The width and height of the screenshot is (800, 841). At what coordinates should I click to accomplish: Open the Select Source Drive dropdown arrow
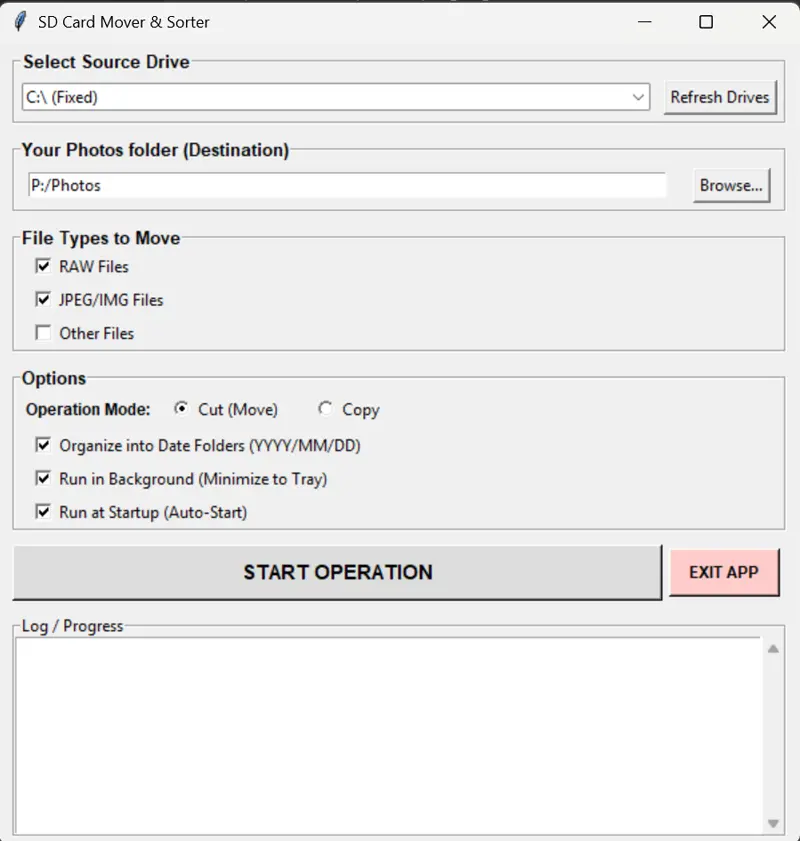pos(639,97)
